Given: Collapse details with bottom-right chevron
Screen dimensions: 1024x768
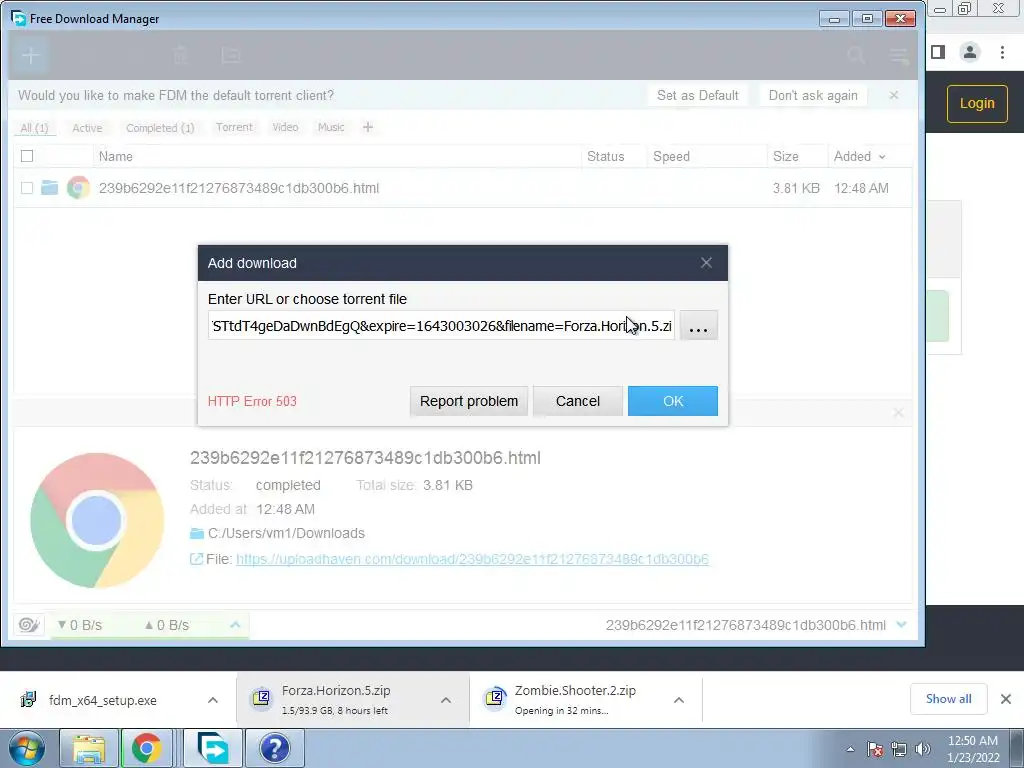Looking at the screenshot, I should [x=901, y=625].
